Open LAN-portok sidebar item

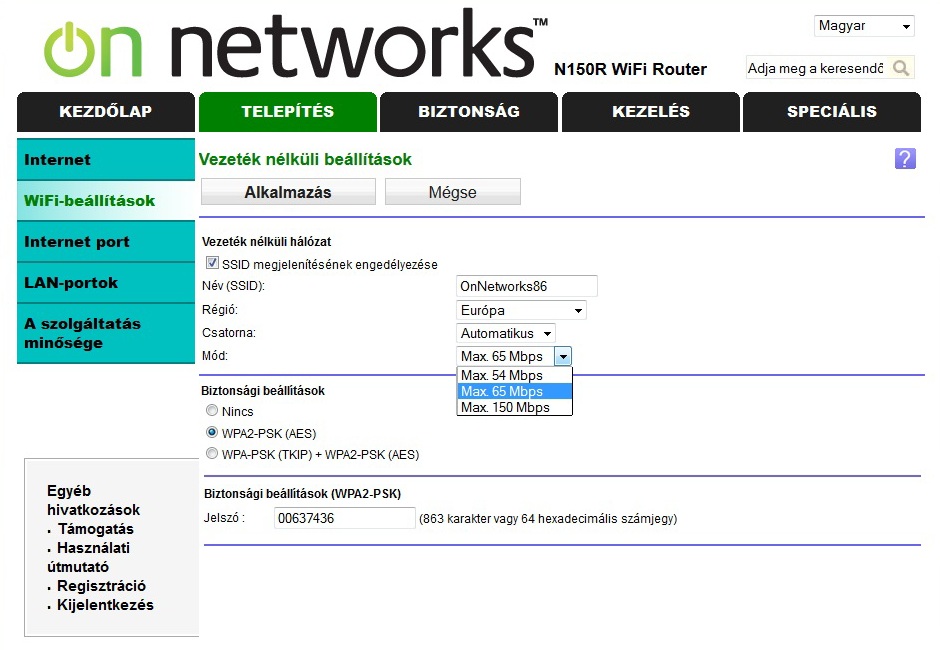(106, 282)
